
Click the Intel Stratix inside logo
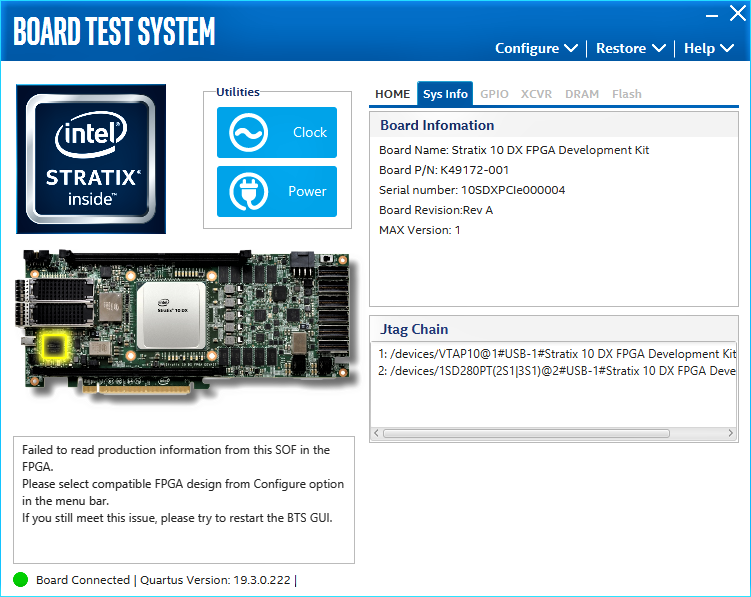[x=91, y=159]
